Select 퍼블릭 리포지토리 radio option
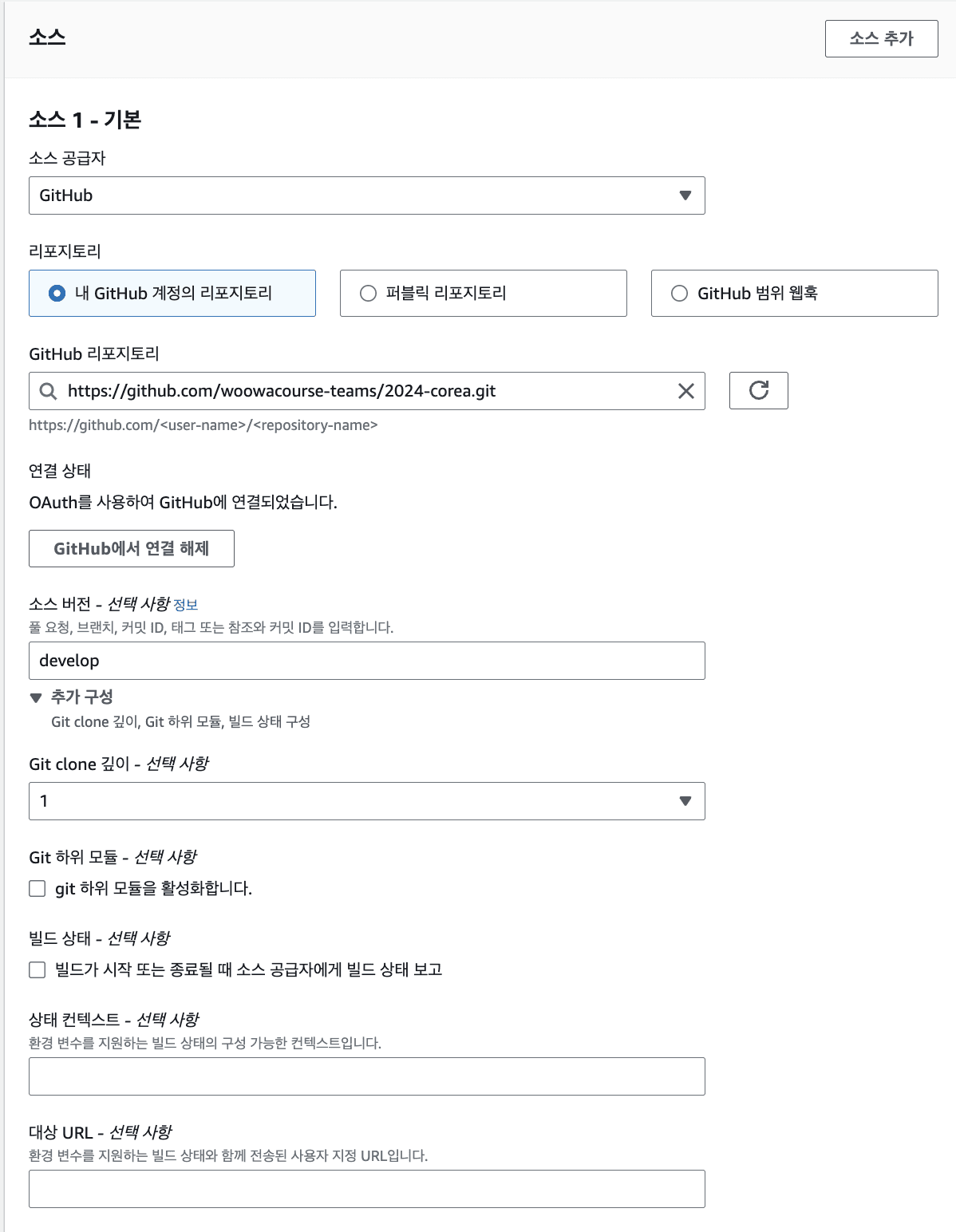This screenshot has width=956, height=1232. coord(368,294)
